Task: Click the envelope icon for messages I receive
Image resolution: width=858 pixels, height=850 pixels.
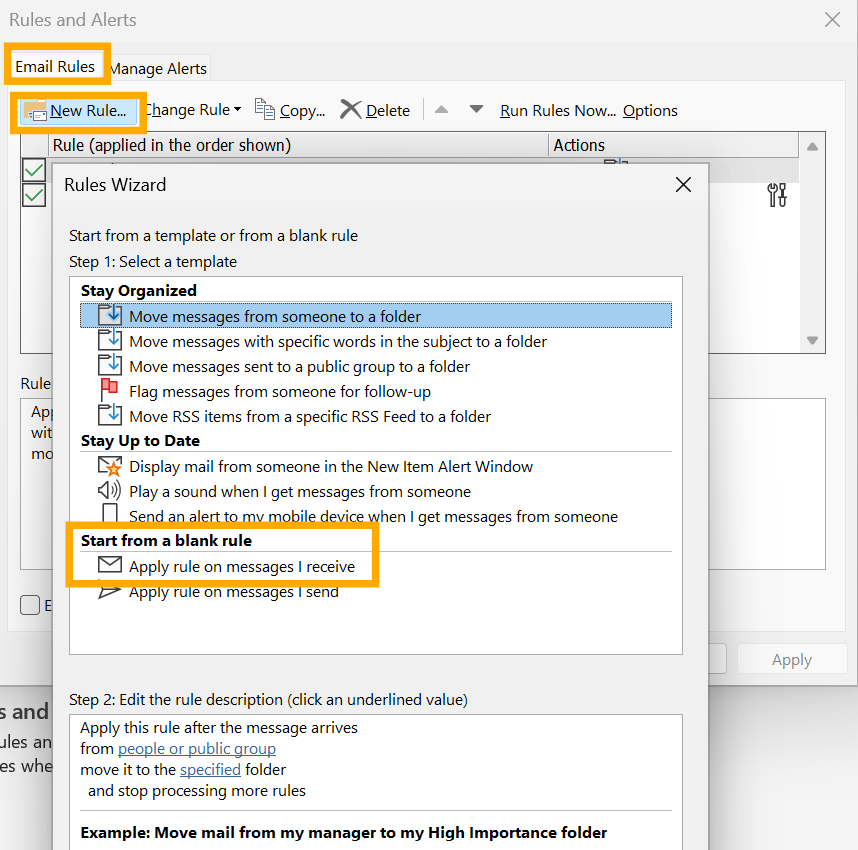Action: pyautogui.click(x=109, y=564)
